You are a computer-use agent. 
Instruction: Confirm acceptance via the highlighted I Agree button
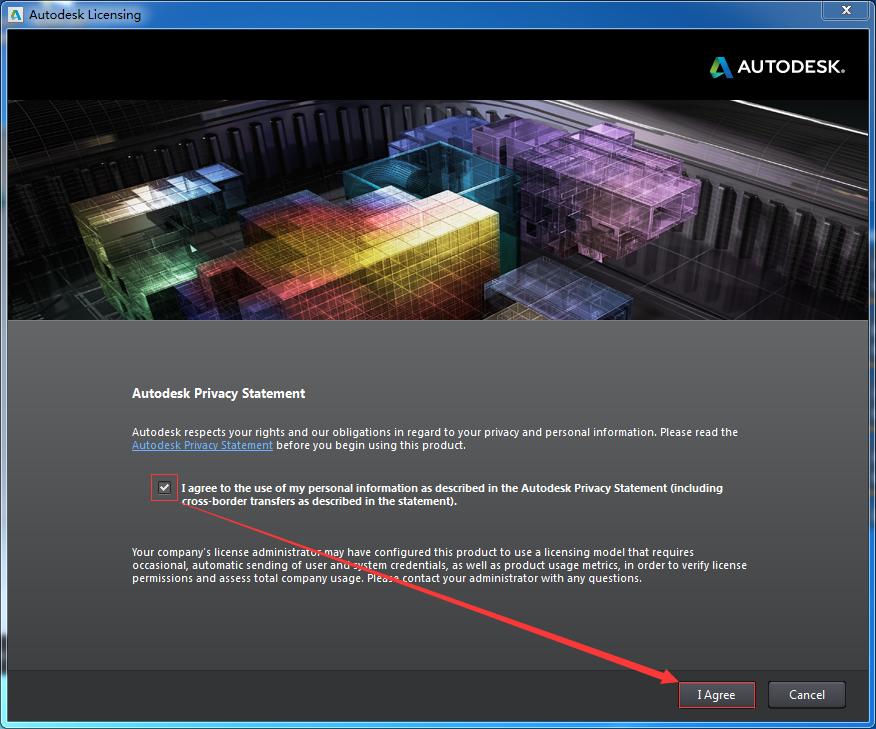point(716,694)
